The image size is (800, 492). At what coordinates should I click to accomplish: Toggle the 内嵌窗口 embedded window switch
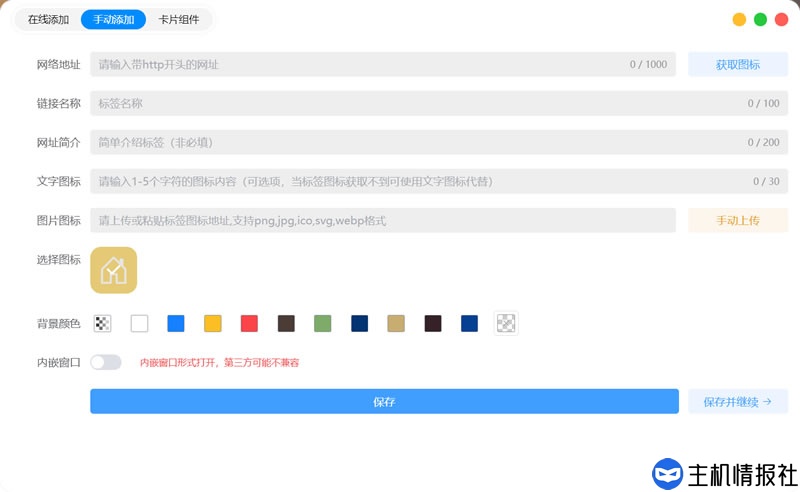106,362
